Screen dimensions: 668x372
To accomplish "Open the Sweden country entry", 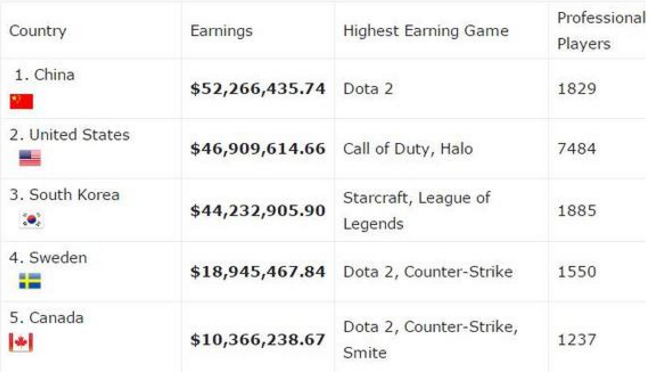I will click(48, 258).
